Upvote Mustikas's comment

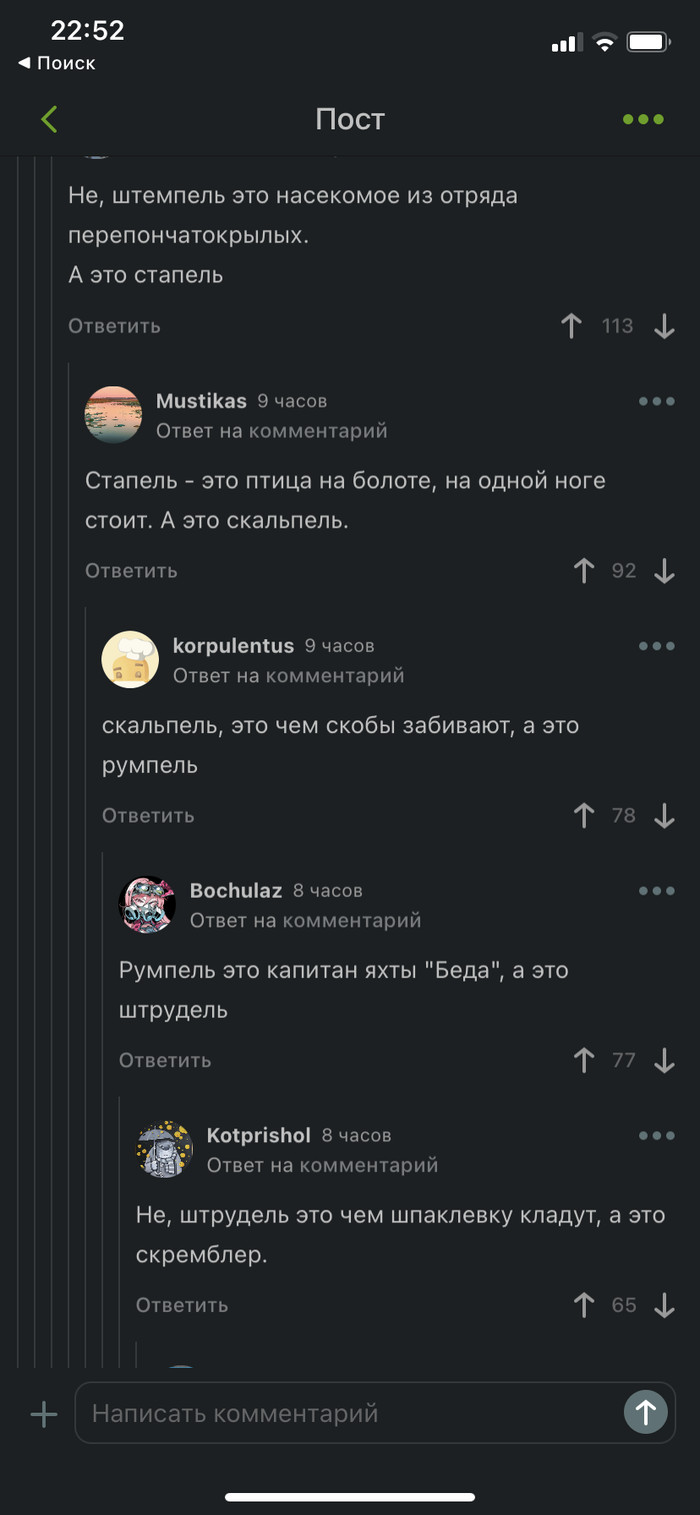coord(584,571)
